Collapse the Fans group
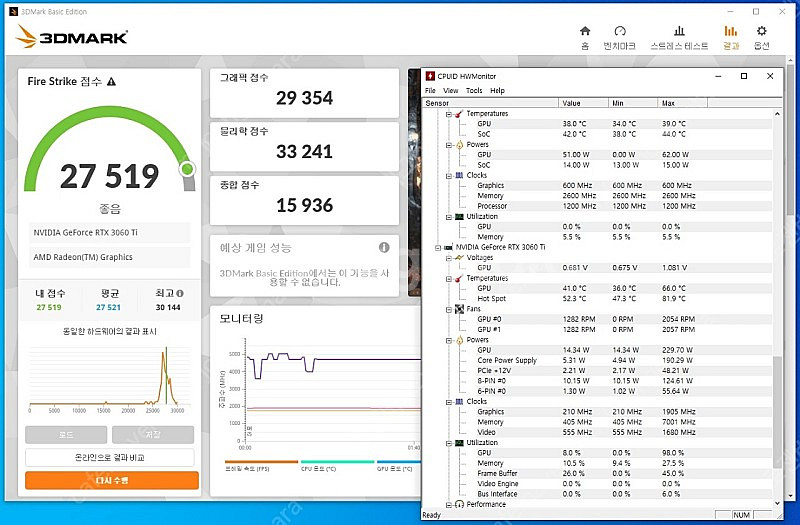This screenshot has height=525, width=800. (448, 309)
